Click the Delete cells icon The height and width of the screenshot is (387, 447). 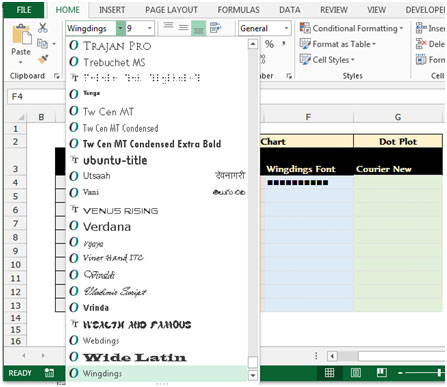[x=421, y=44]
